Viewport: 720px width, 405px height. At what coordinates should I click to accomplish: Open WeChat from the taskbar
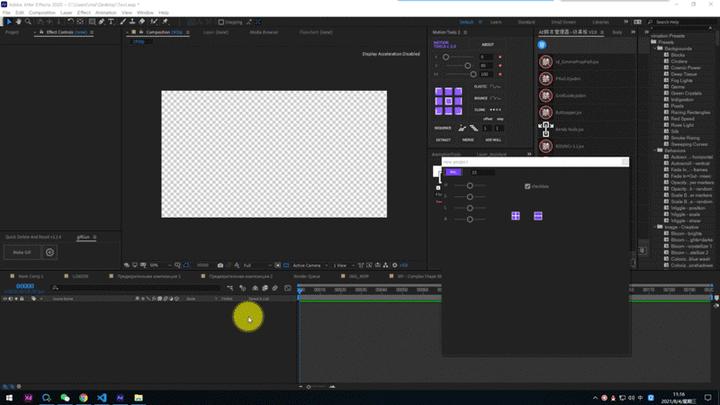click(65, 398)
